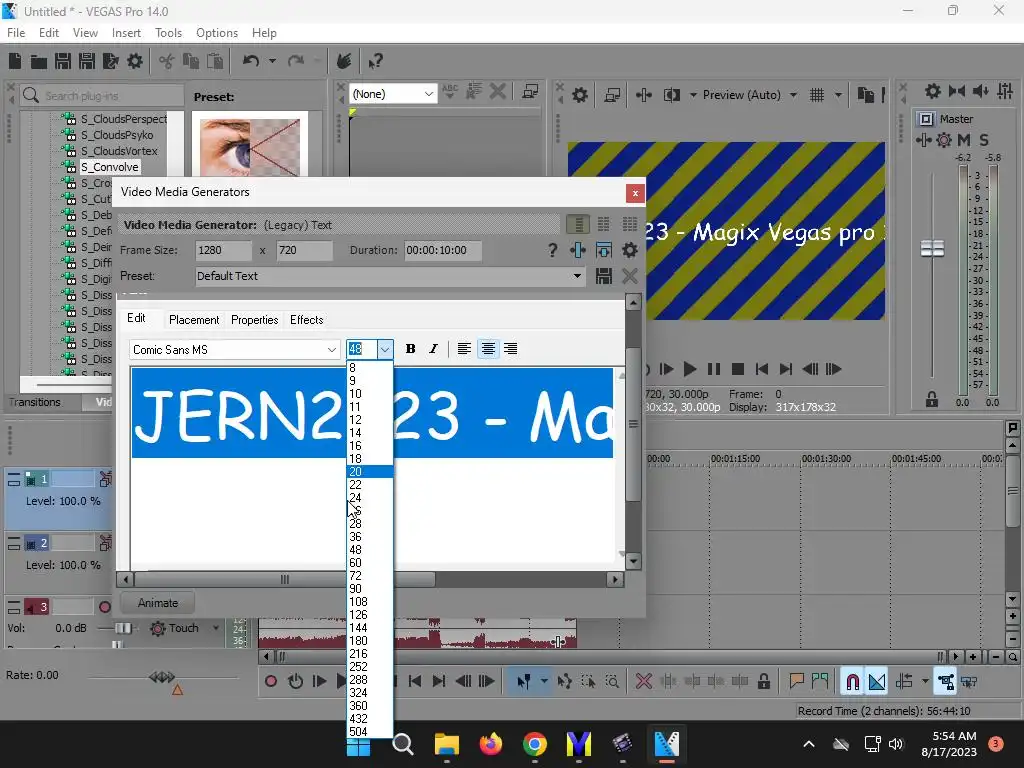Center align text in editor
This screenshot has height=768, width=1024.
point(488,349)
